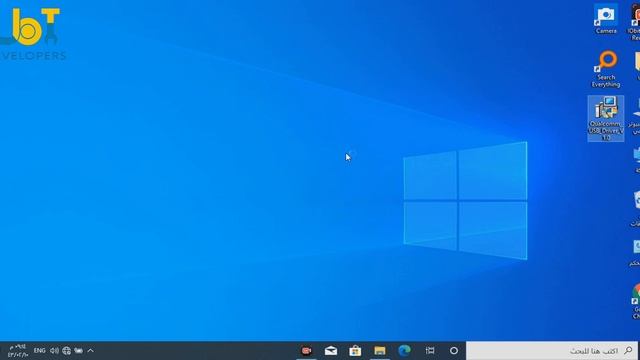Click the Arabic taskbar search box
Image resolution: width=640 pixels, height=360 pixels.
point(553,351)
